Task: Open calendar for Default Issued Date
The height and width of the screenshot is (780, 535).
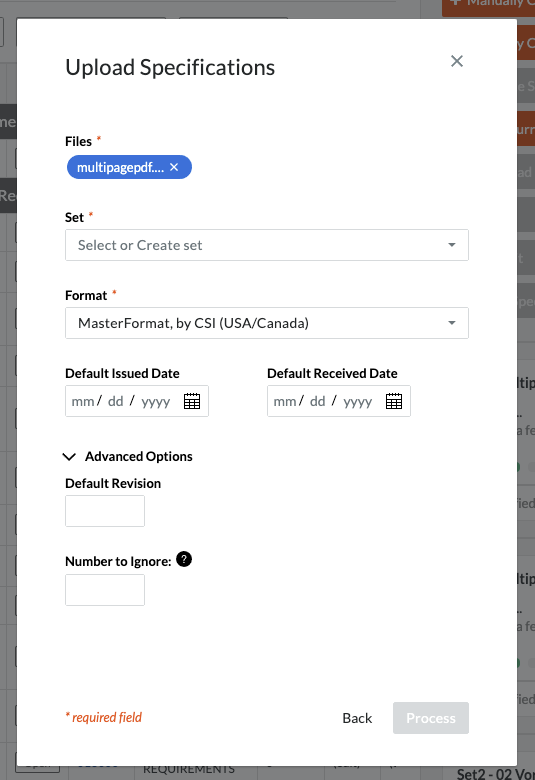Action: tap(192, 401)
